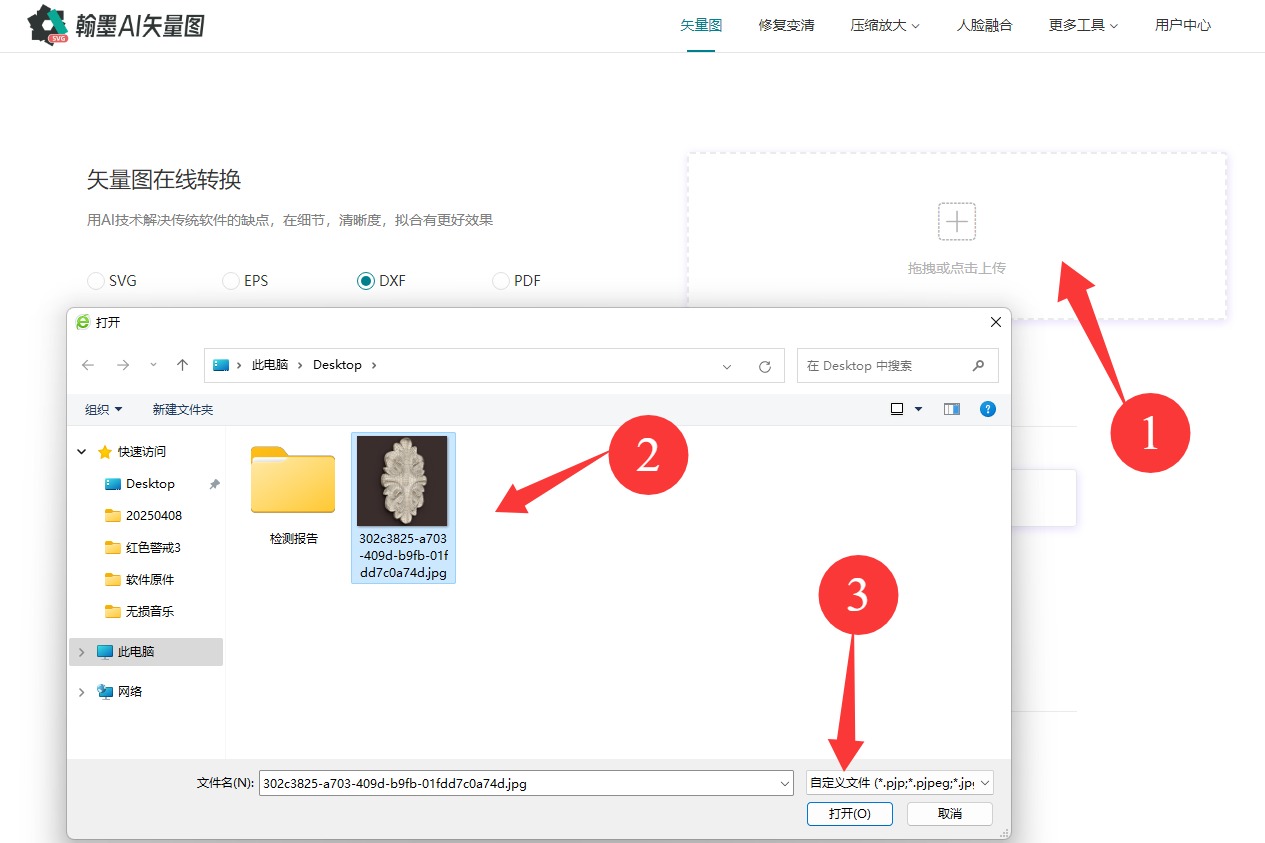
Task: Select the EPS output format
Action: [231, 281]
